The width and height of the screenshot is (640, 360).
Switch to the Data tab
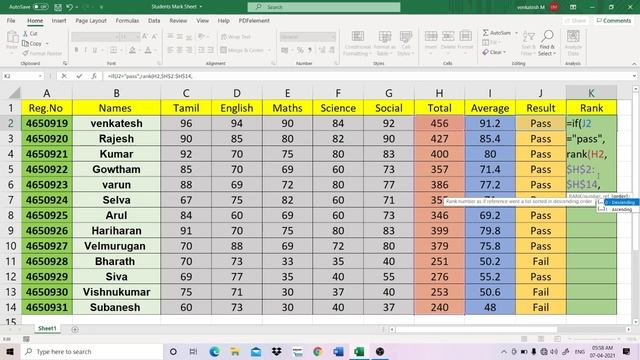click(154, 20)
